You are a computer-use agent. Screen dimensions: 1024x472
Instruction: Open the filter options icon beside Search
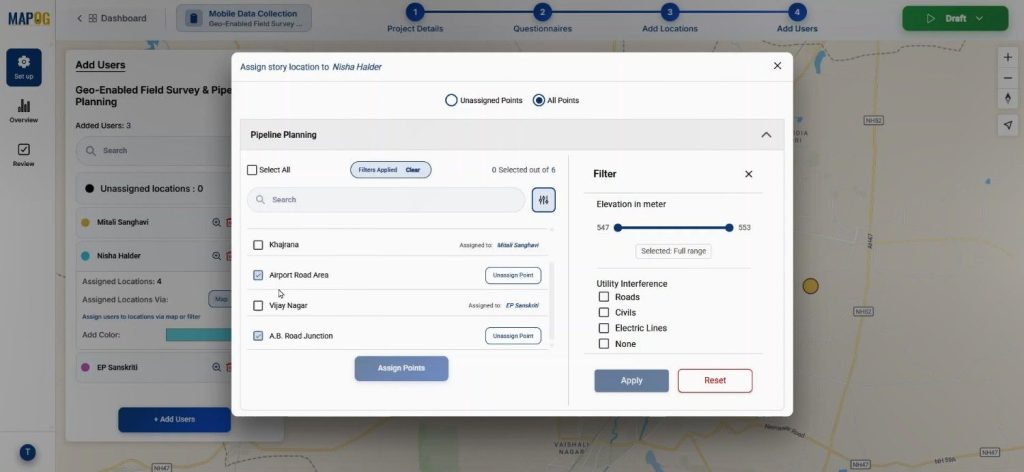(543, 200)
